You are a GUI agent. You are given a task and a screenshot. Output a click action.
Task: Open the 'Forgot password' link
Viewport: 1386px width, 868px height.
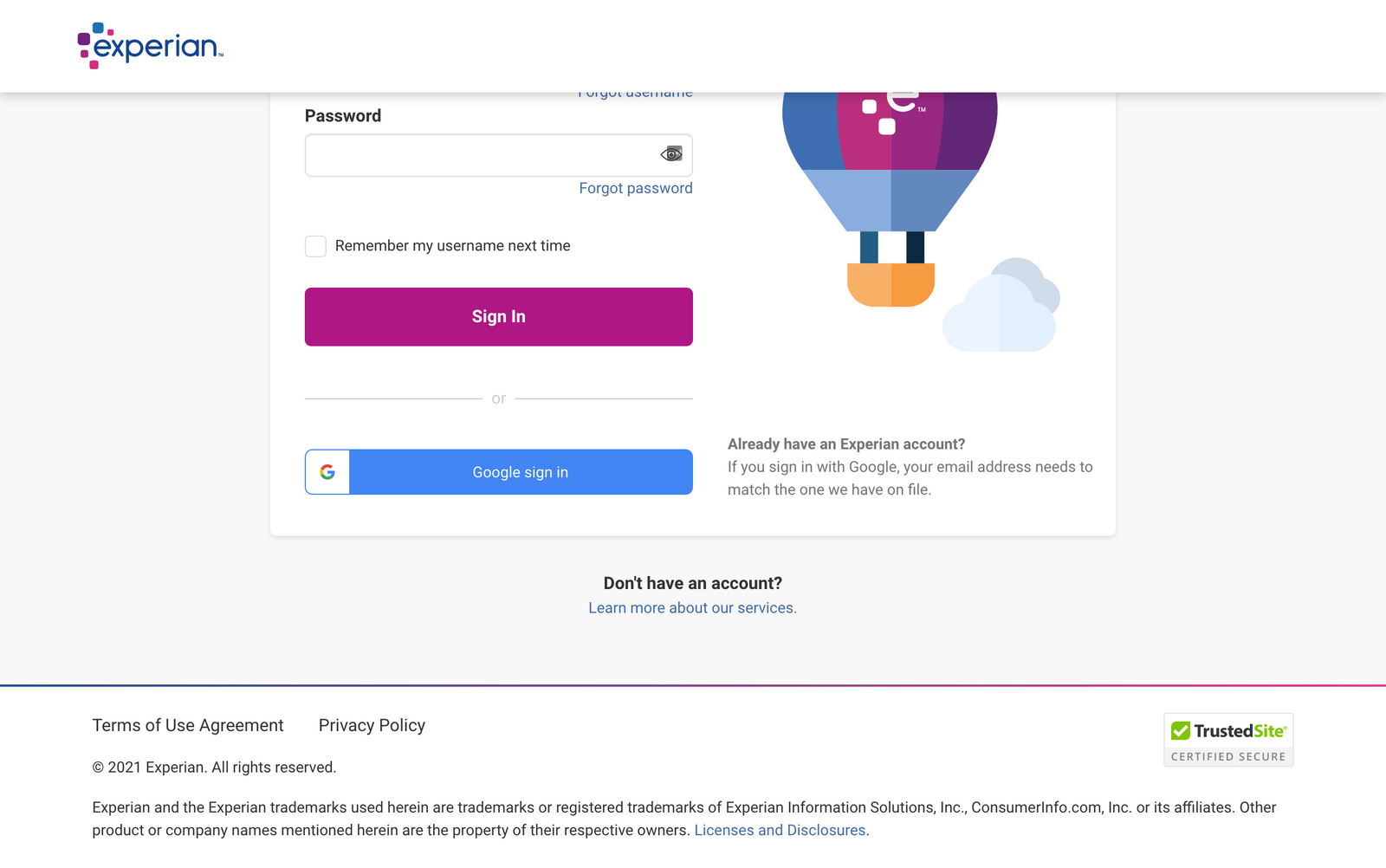click(635, 188)
